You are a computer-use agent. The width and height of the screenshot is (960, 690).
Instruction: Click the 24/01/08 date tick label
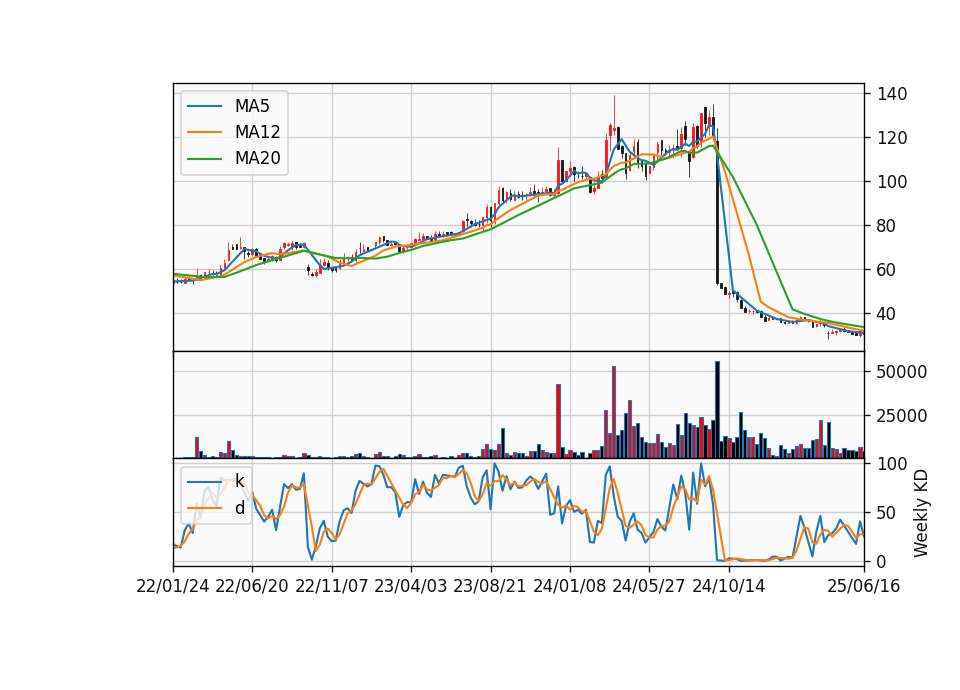click(x=569, y=586)
